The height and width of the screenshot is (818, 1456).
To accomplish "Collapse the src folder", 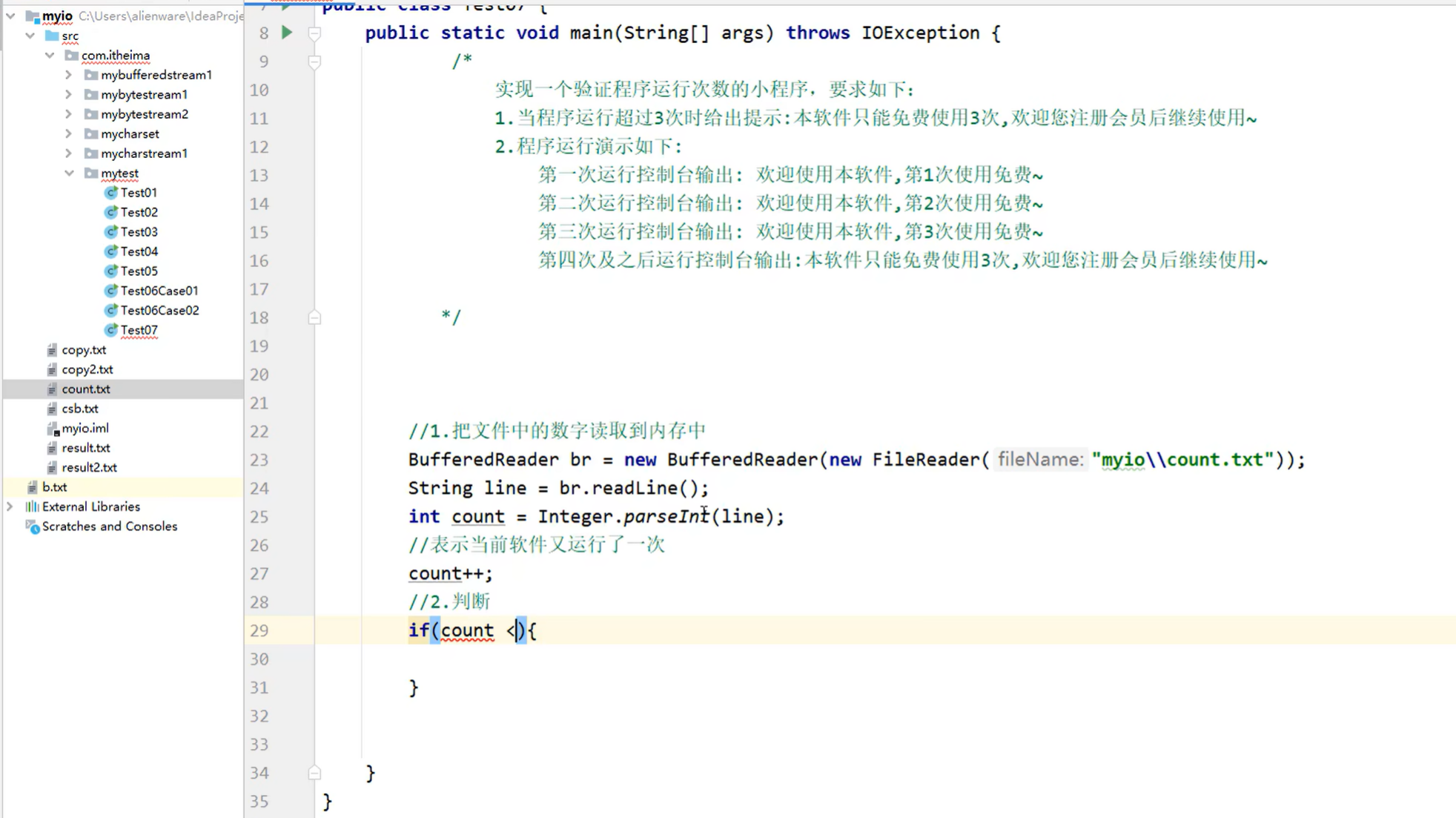I will pos(30,36).
